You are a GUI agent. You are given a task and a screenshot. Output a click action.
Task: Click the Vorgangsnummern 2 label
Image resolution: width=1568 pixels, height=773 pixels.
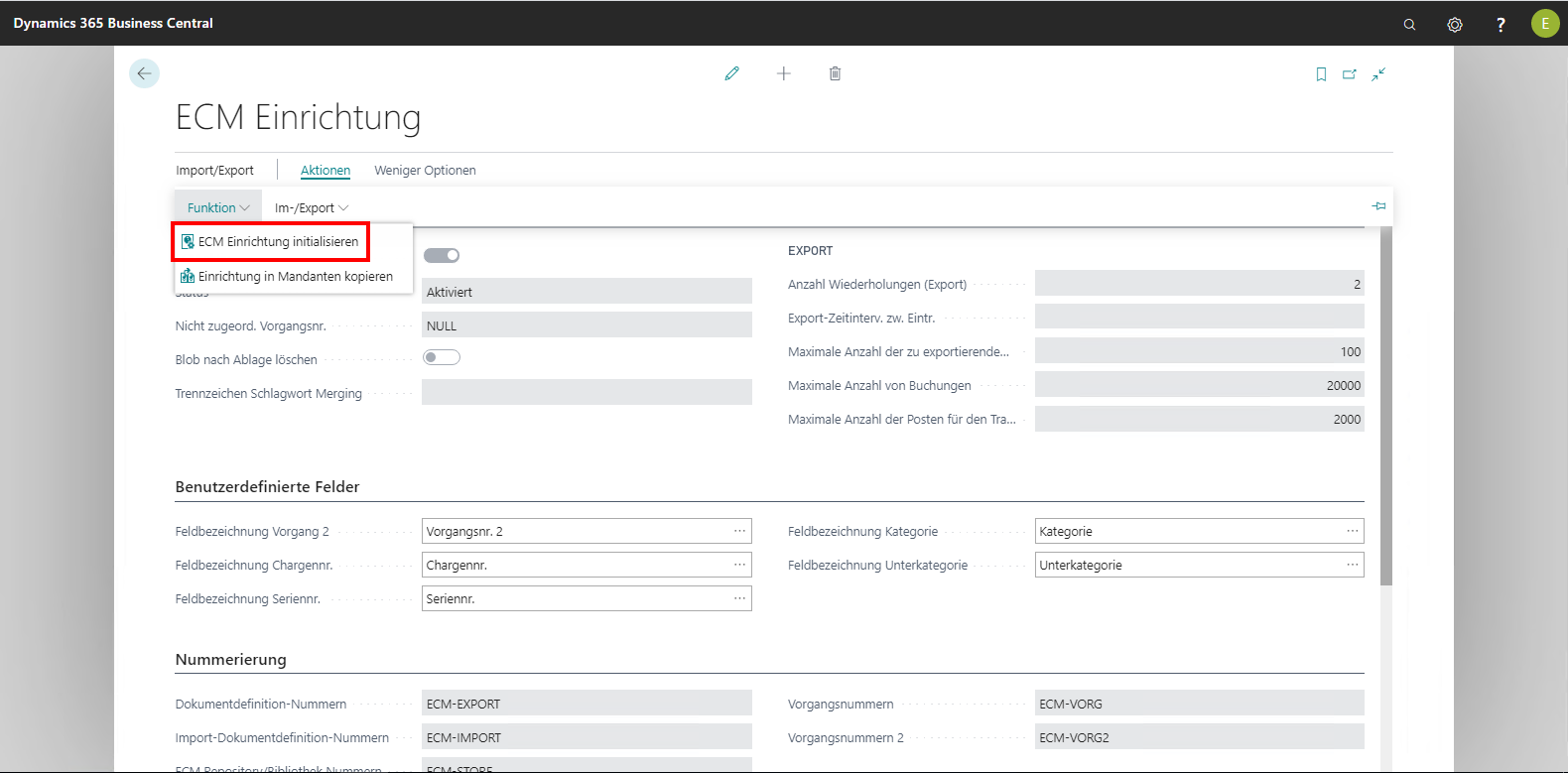846,738
